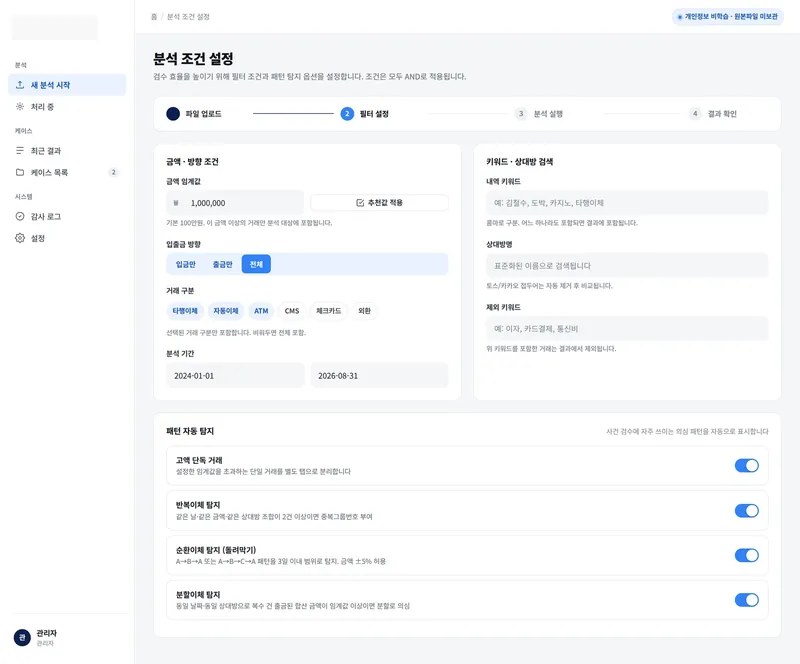This screenshot has width=800, height=664.
Task: Click the upload icon next to 새 분석 시작
Action: [20, 85]
